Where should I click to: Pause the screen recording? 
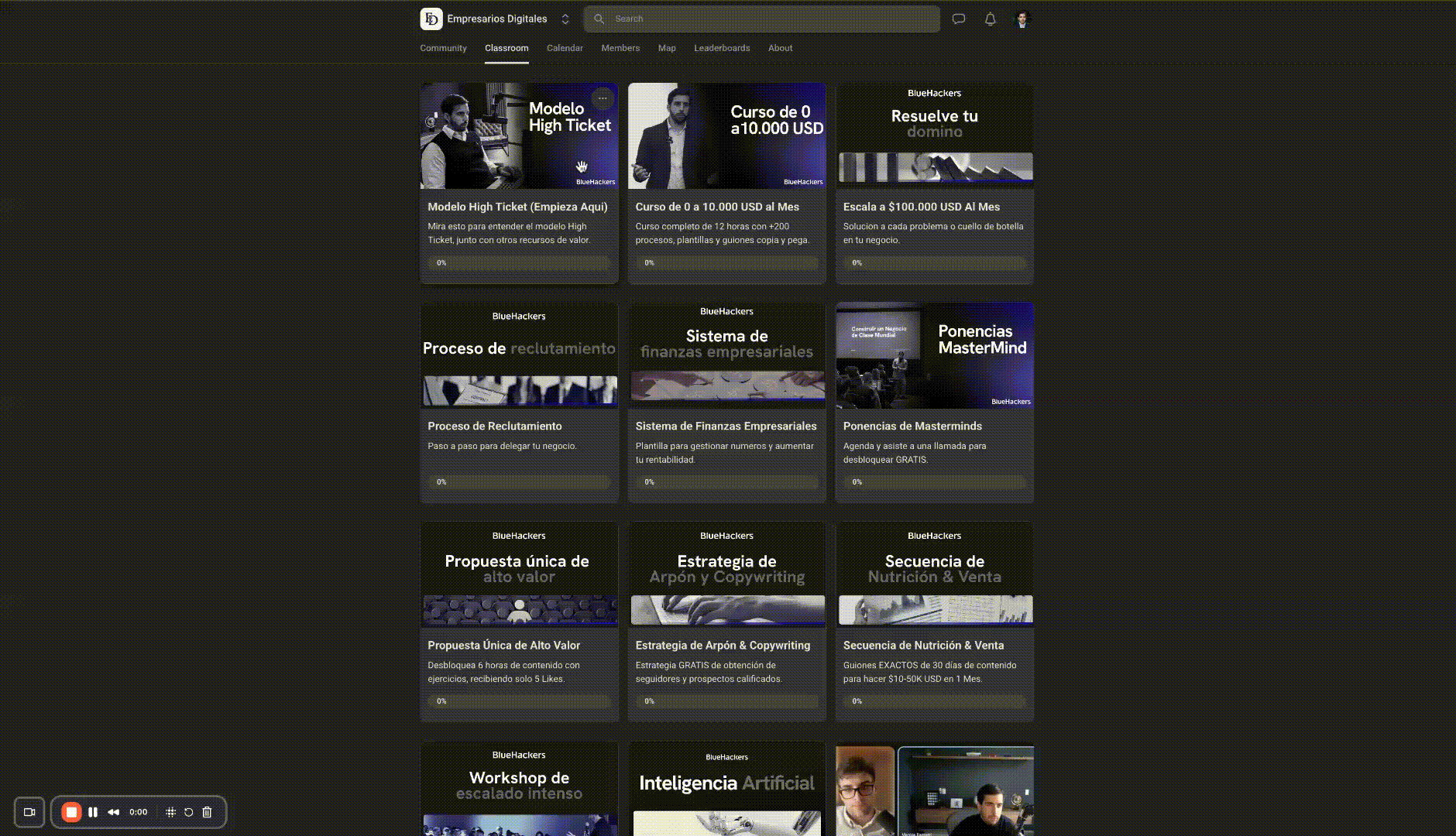[x=93, y=812]
